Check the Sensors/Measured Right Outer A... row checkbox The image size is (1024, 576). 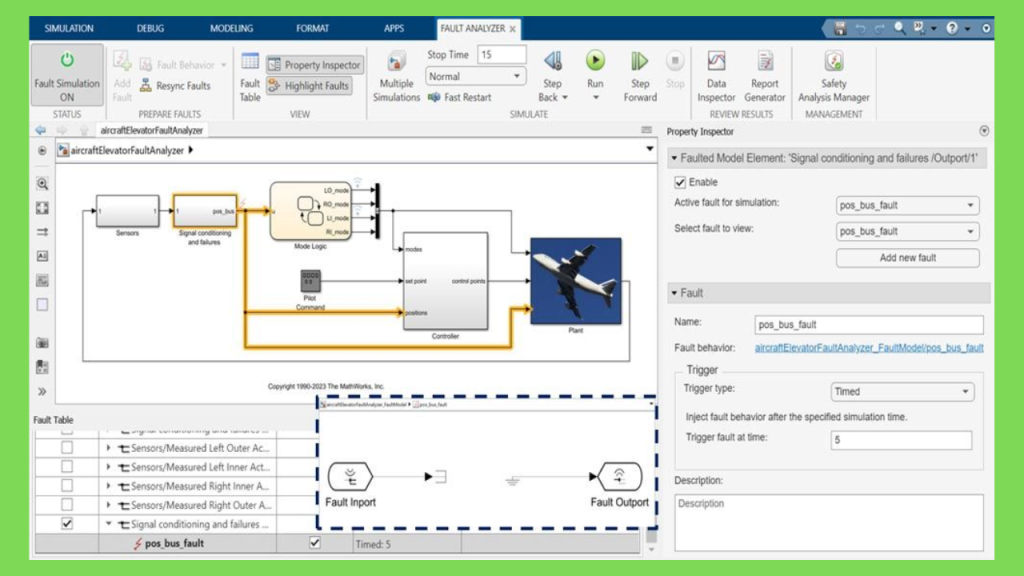(67, 505)
